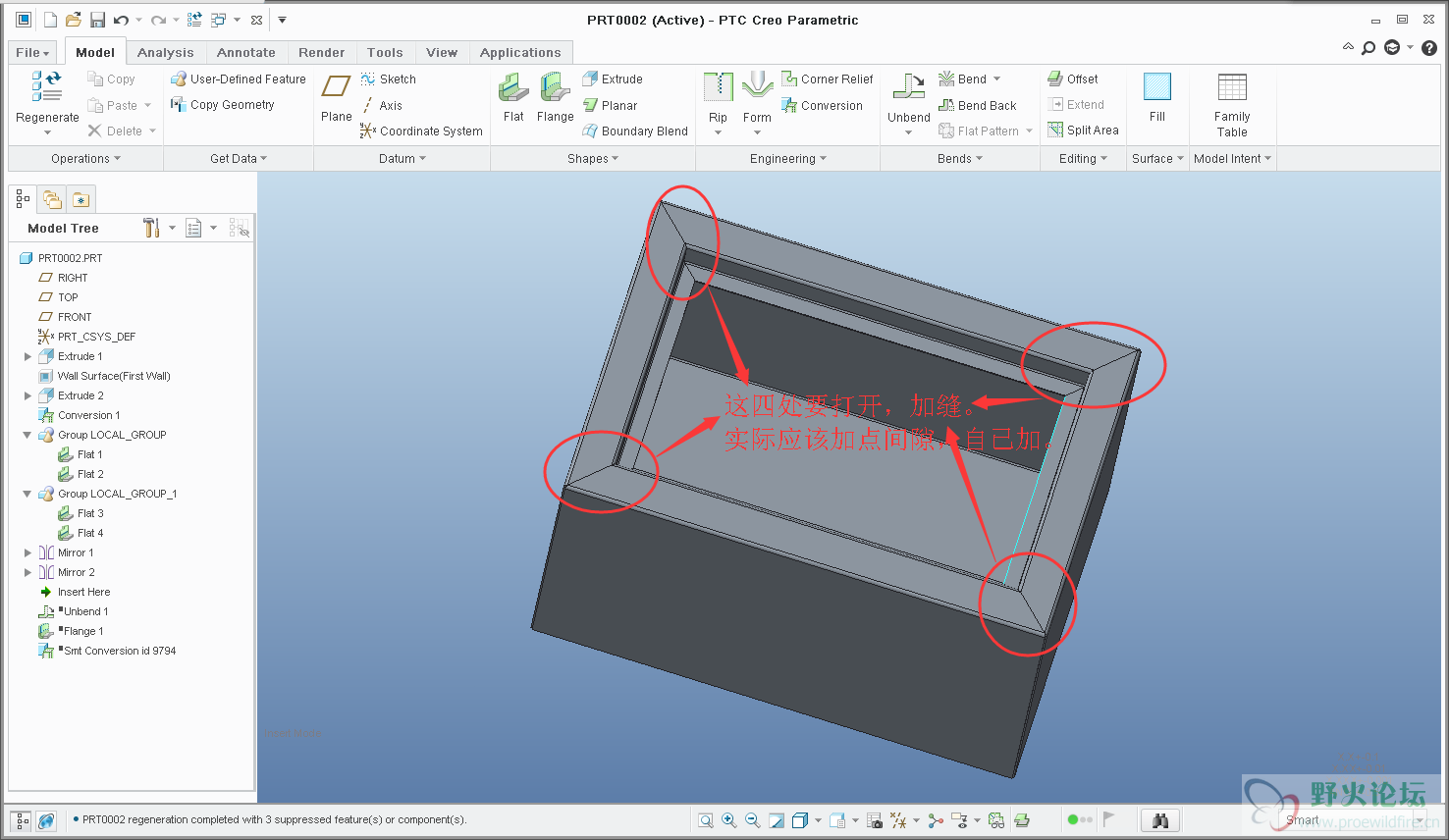Switch to the Tools tab
This screenshot has width=1449, height=840.
coord(385,53)
